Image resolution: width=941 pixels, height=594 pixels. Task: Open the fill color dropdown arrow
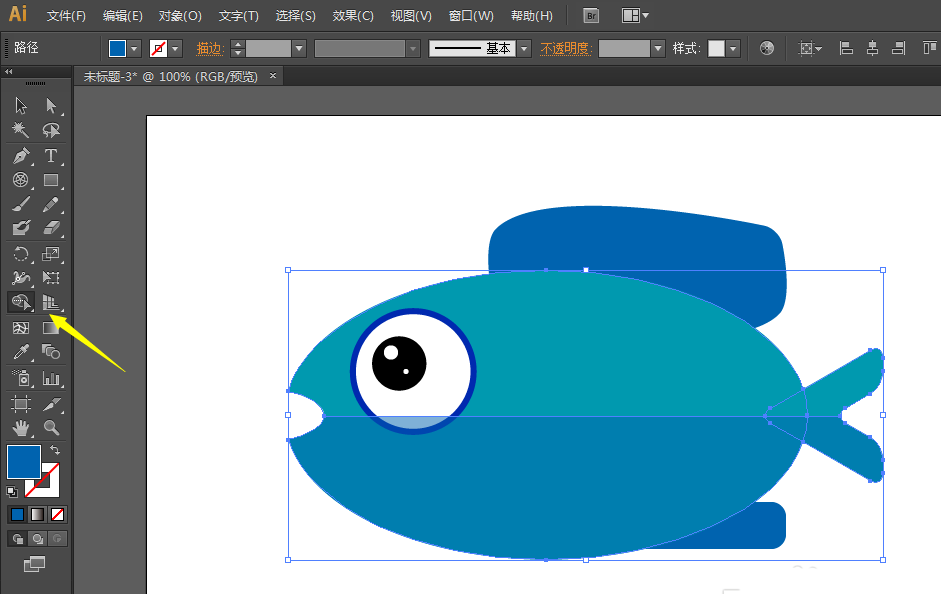coord(134,48)
